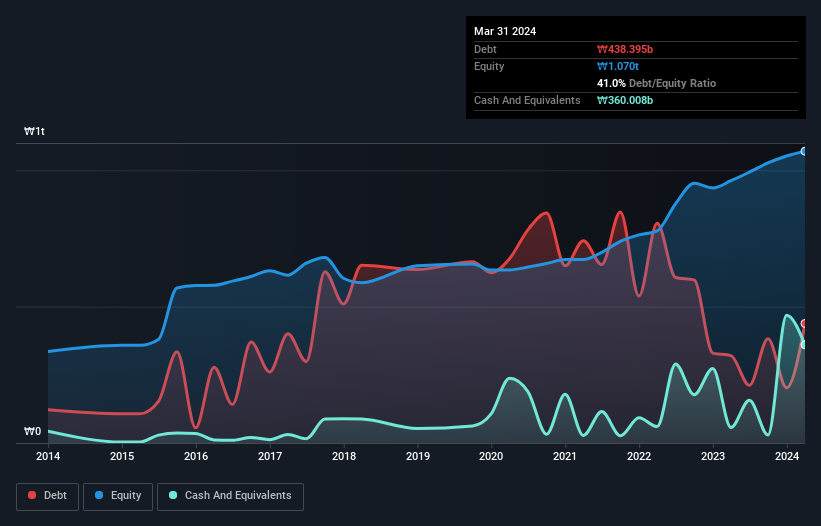Click the 2017 x-axis label
The width and height of the screenshot is (821, 526).
coord(270,456)
